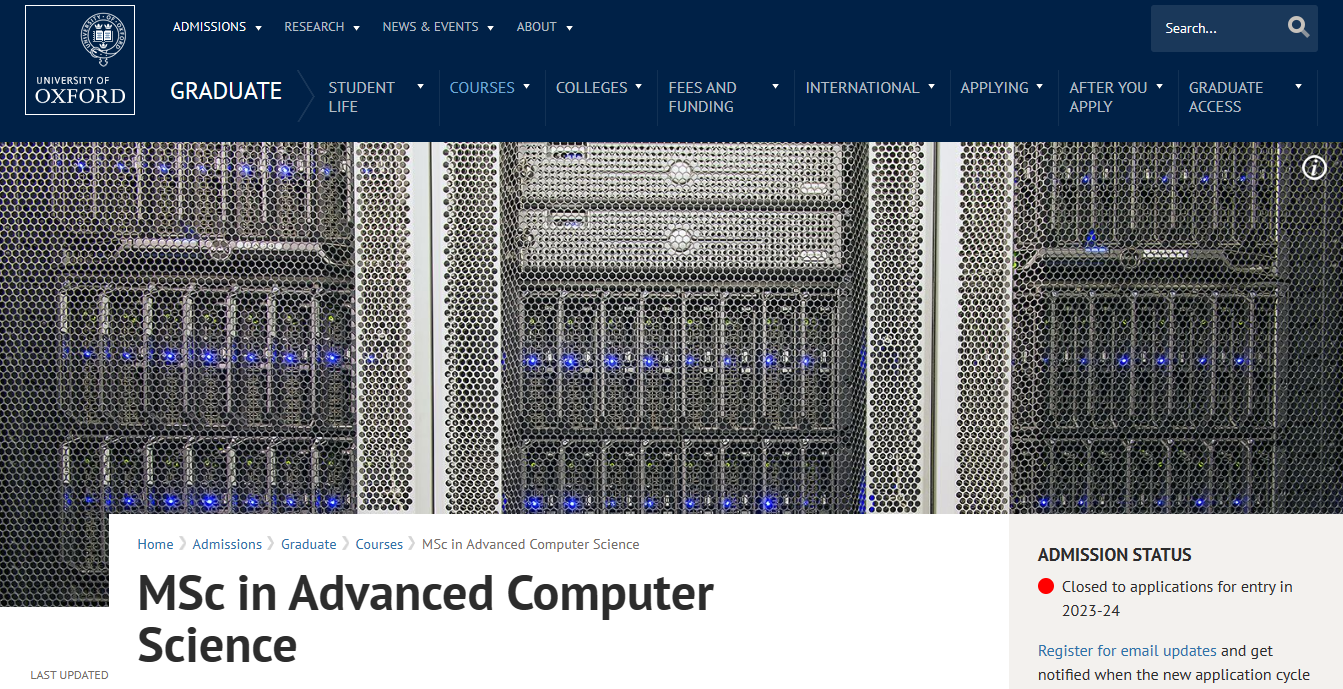Click the Applying menu arrow
The height and width of the screenshot is (689, 1343).
1040,87
